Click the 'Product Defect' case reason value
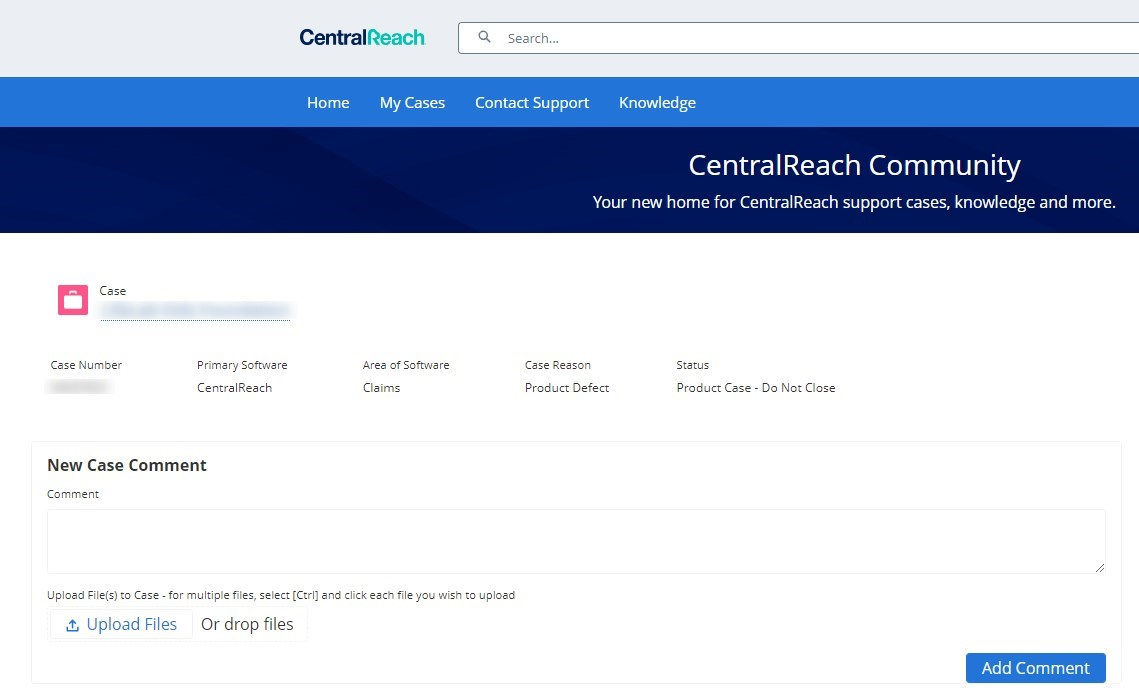The width and height of the screenshot is (1139, 696). click(x=567, y=388)
